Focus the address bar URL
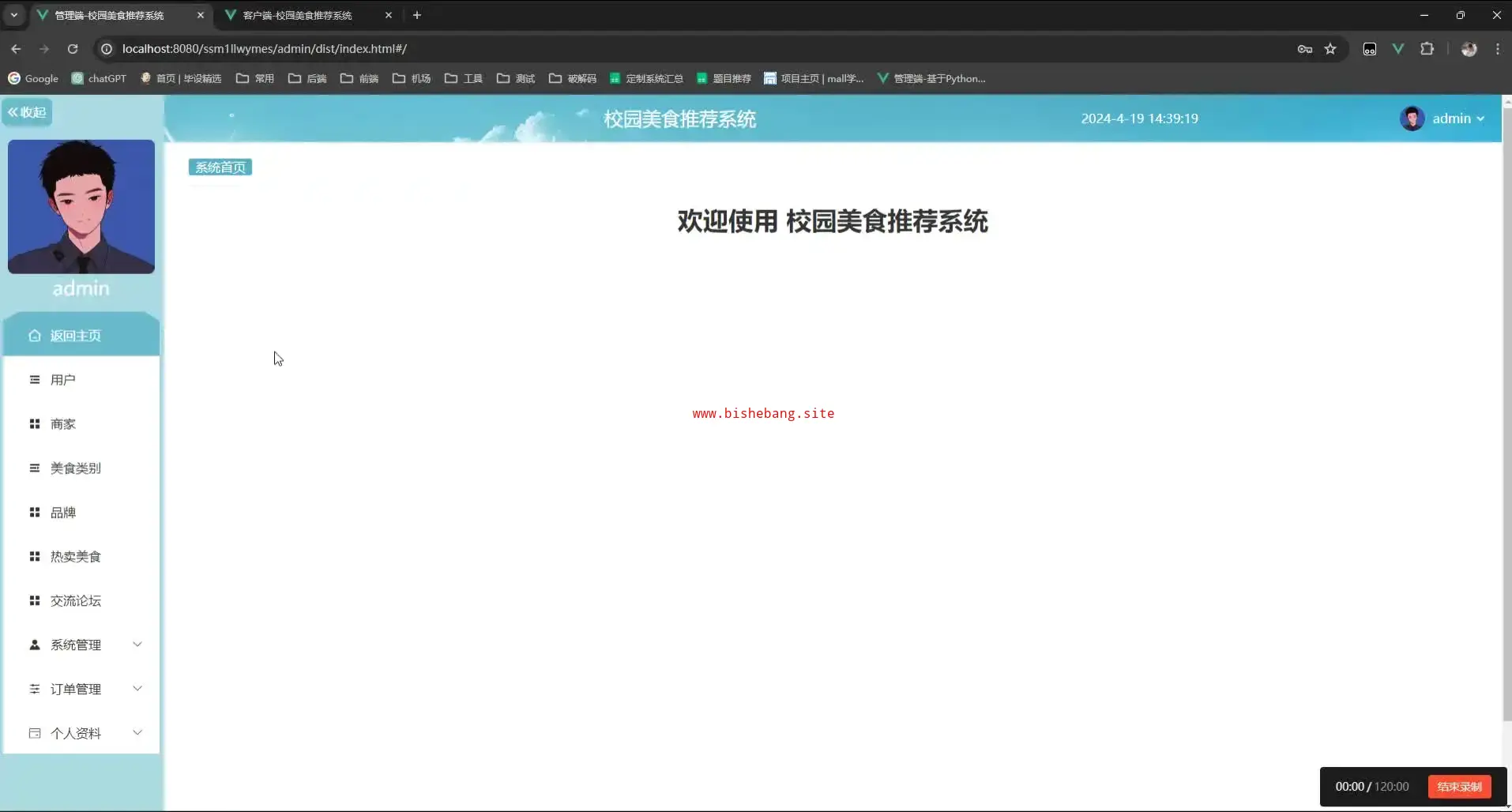 pos(265,49)
